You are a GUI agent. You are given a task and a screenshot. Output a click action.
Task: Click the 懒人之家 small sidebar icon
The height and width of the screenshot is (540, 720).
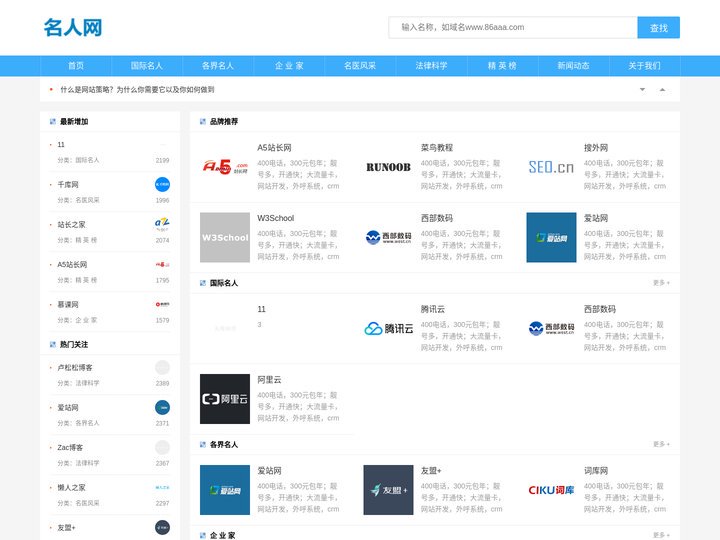pyautogui.click(x=162, y=487)
